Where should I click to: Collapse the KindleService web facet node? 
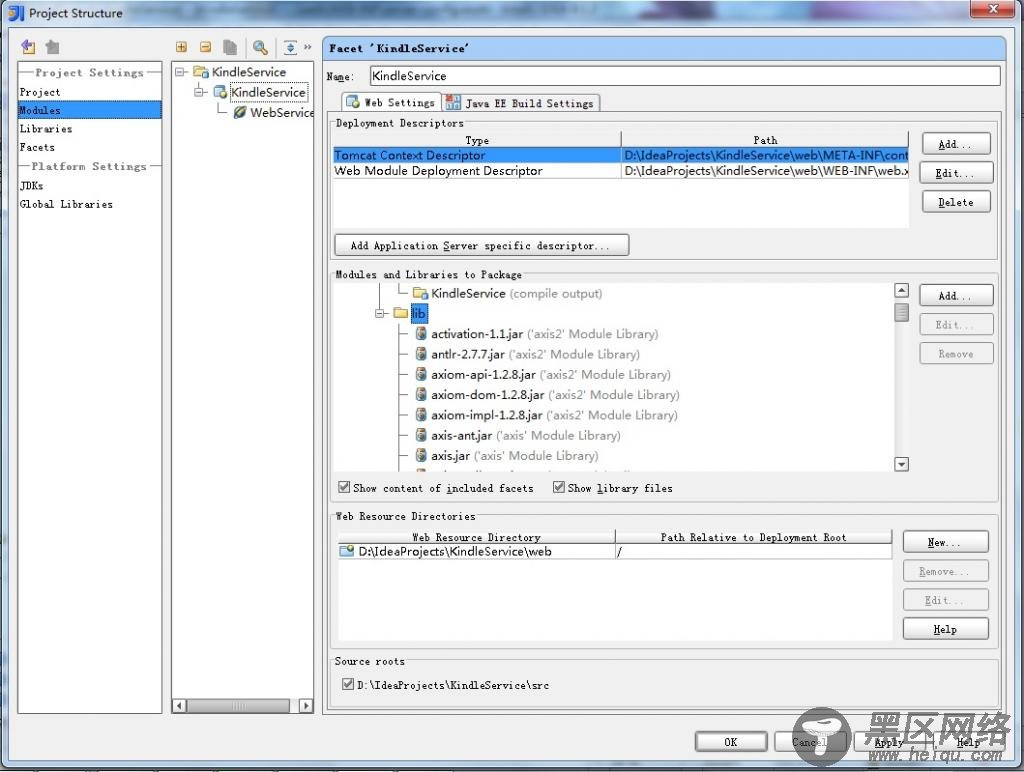tap(200, 92)
